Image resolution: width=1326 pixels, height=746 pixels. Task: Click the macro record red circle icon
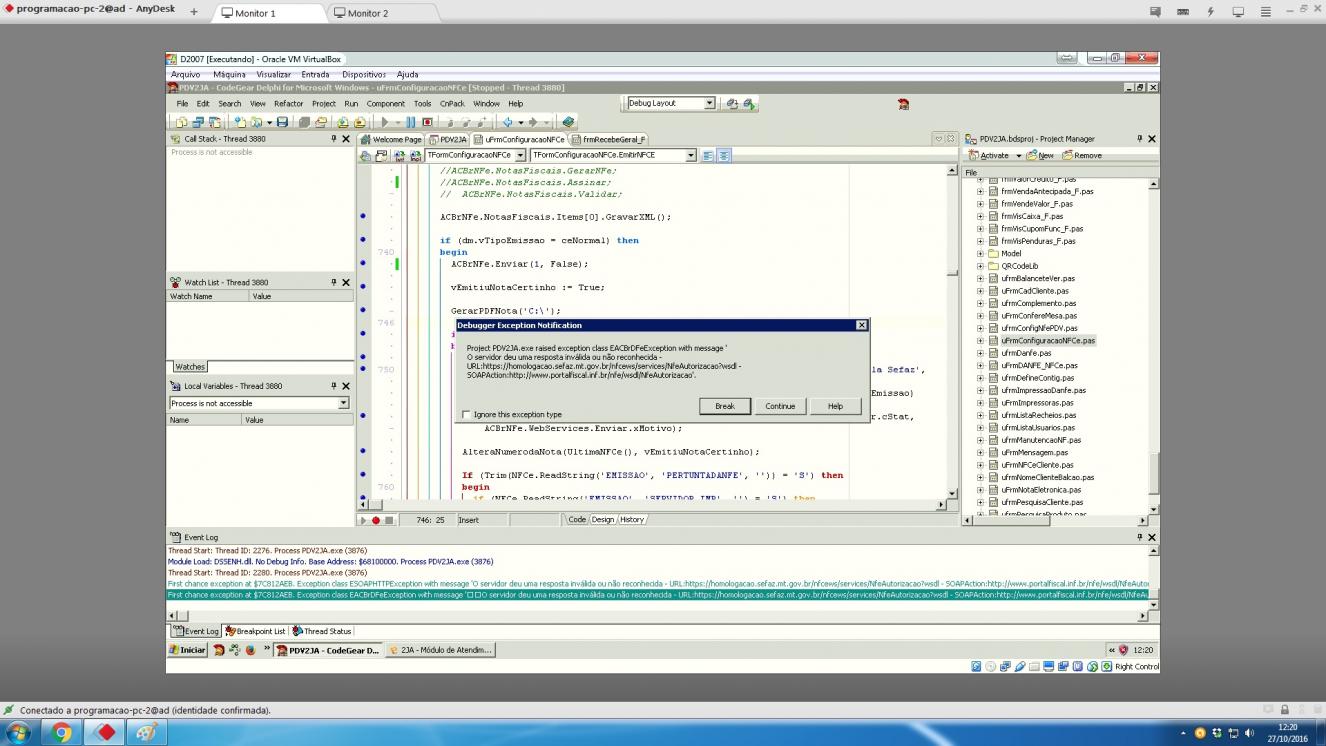376,520
